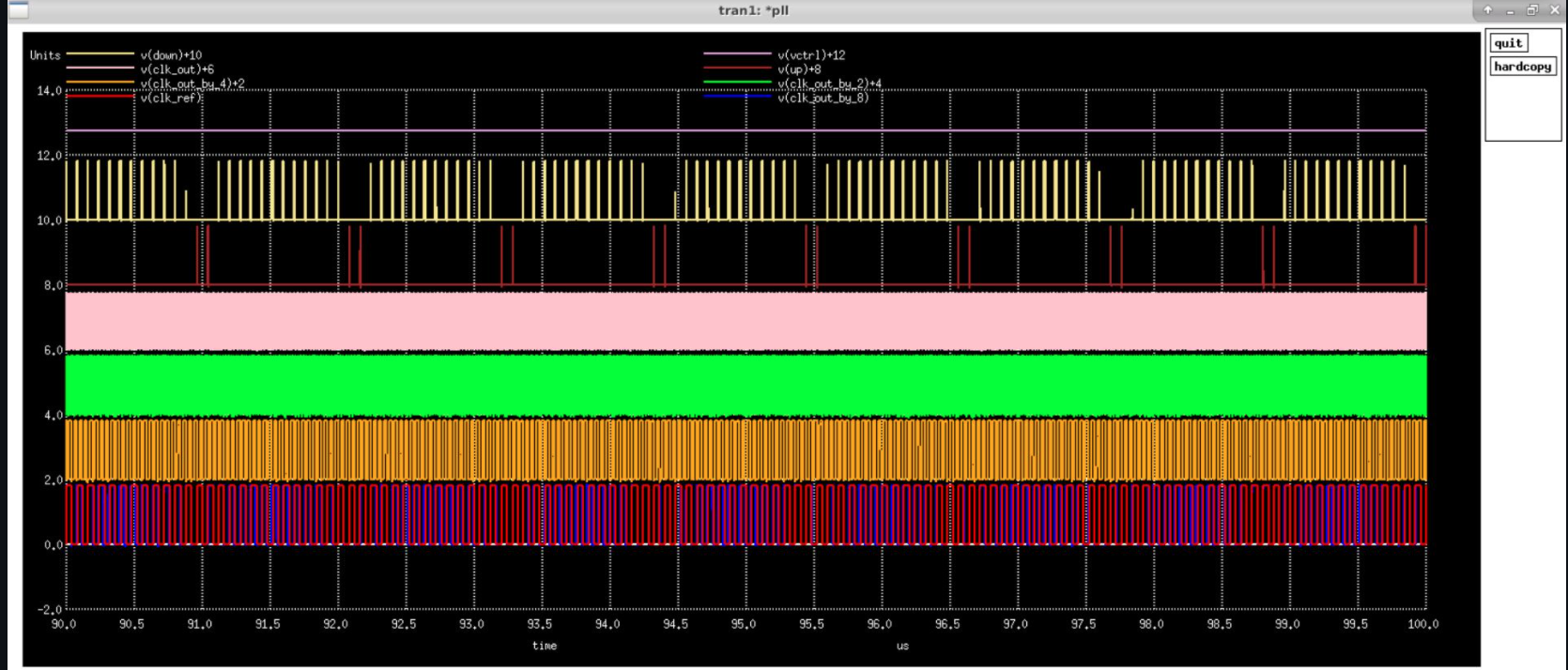
Task: Click the 93.0 x-axis tick label
Action: click(471, 624)
